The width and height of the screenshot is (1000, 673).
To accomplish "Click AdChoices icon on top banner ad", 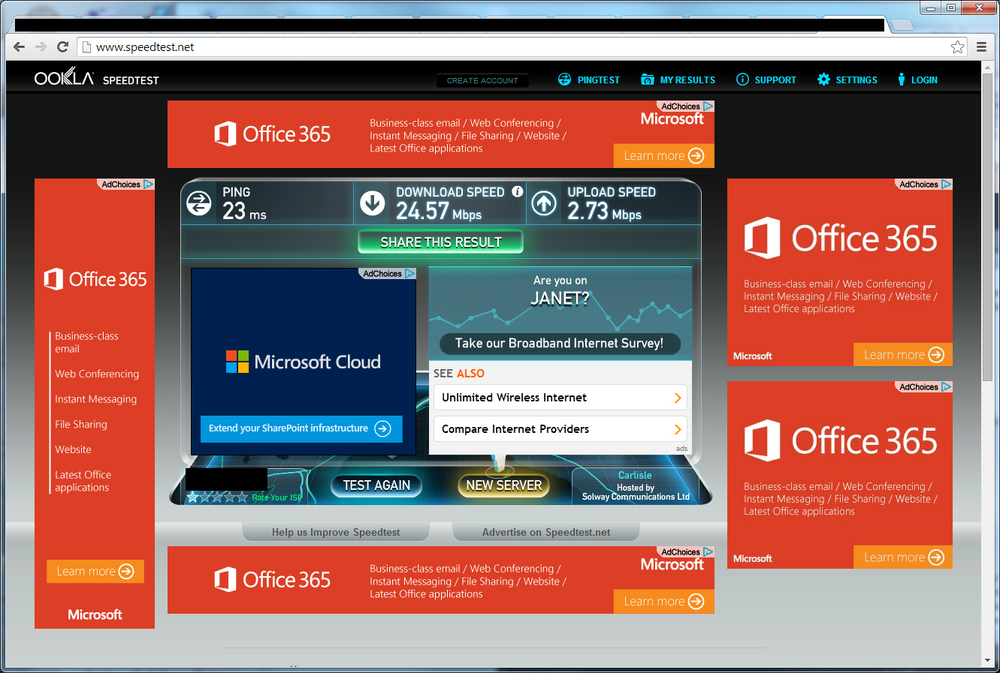I will [x=708, y=107].
